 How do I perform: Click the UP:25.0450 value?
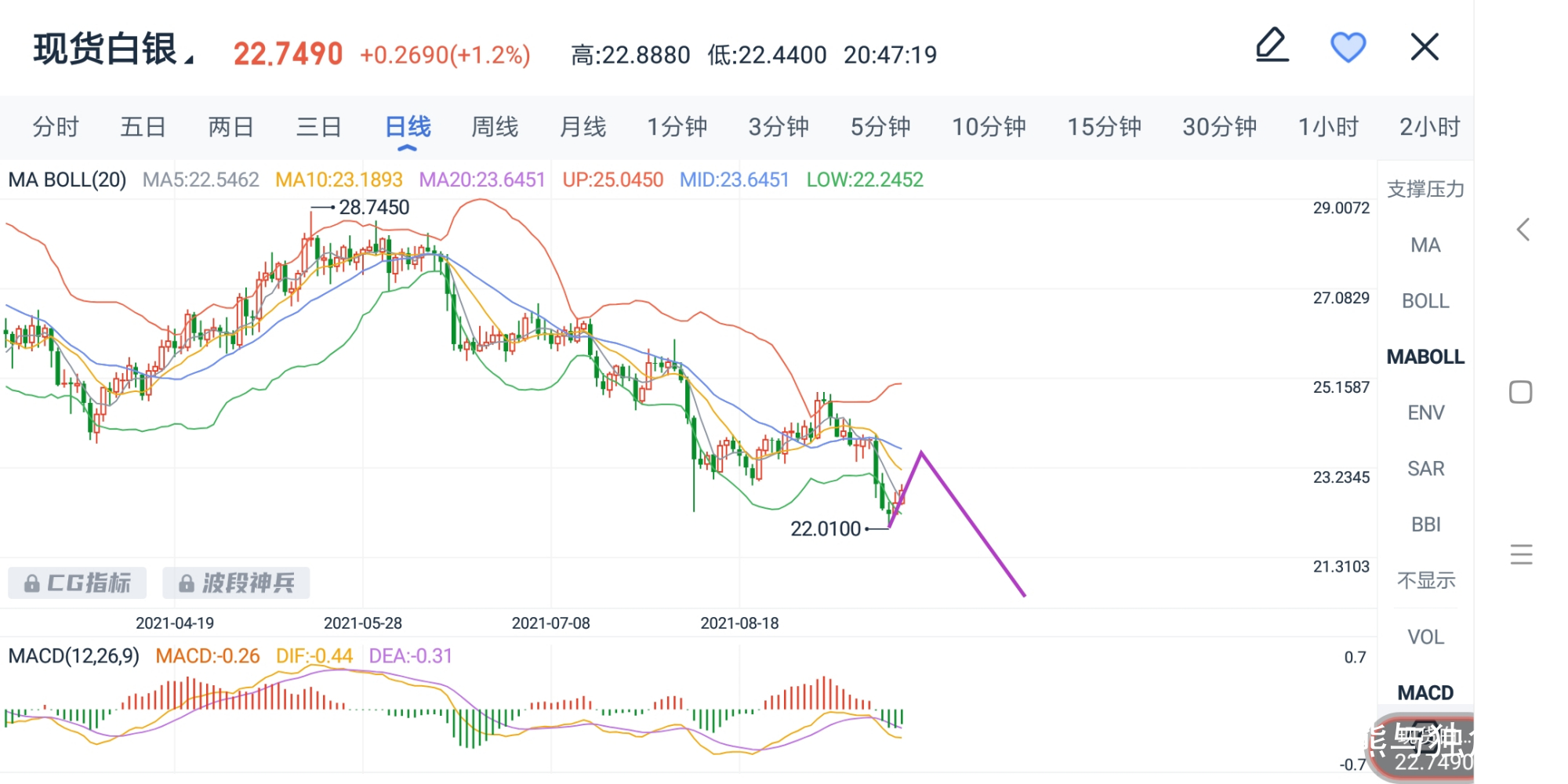[x=613, y=180]
